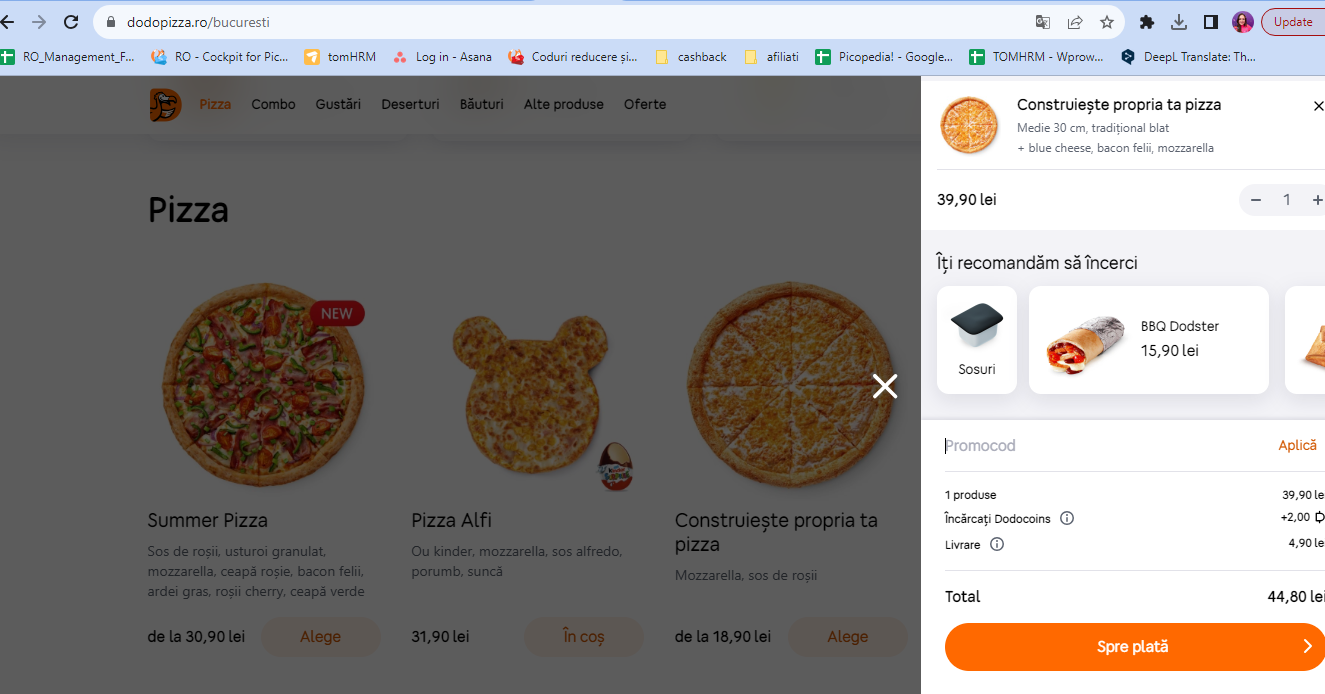Switch to the Combo menu tab
Image resolution: width=1325 pixels, height=694 pixels.
(x=272, y=103)
